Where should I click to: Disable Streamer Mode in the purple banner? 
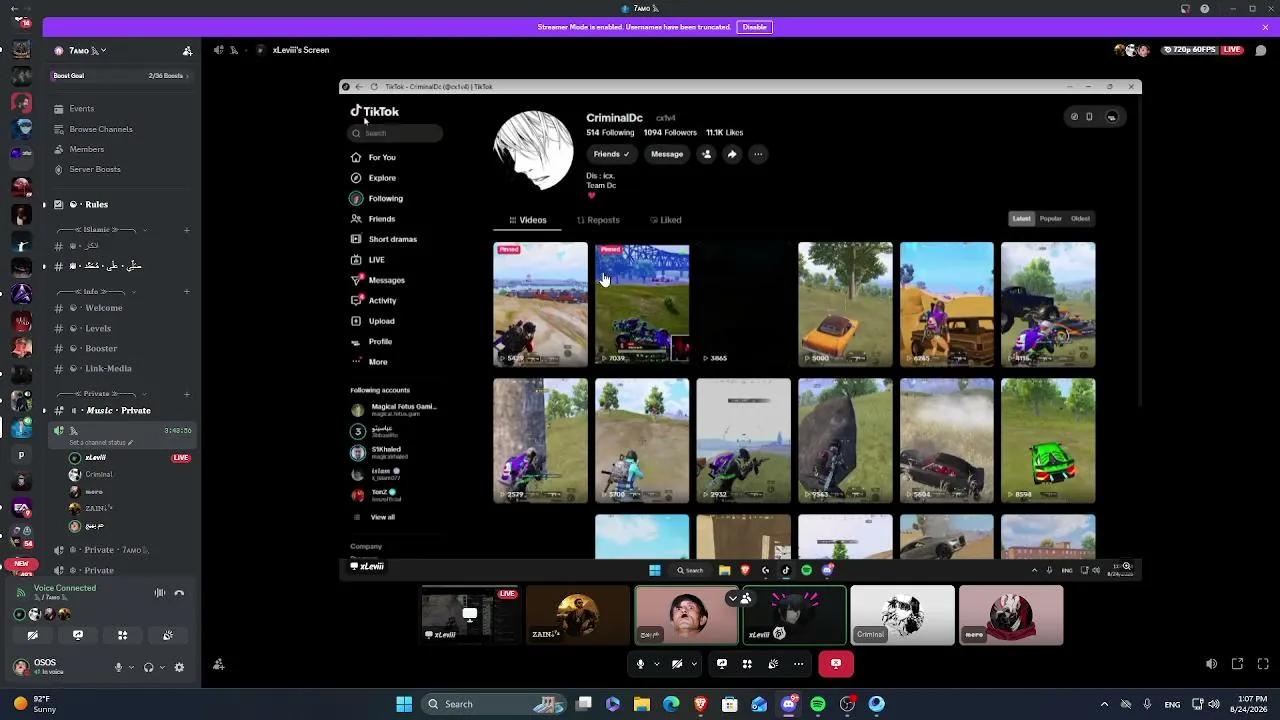click(x=755, y=27)
